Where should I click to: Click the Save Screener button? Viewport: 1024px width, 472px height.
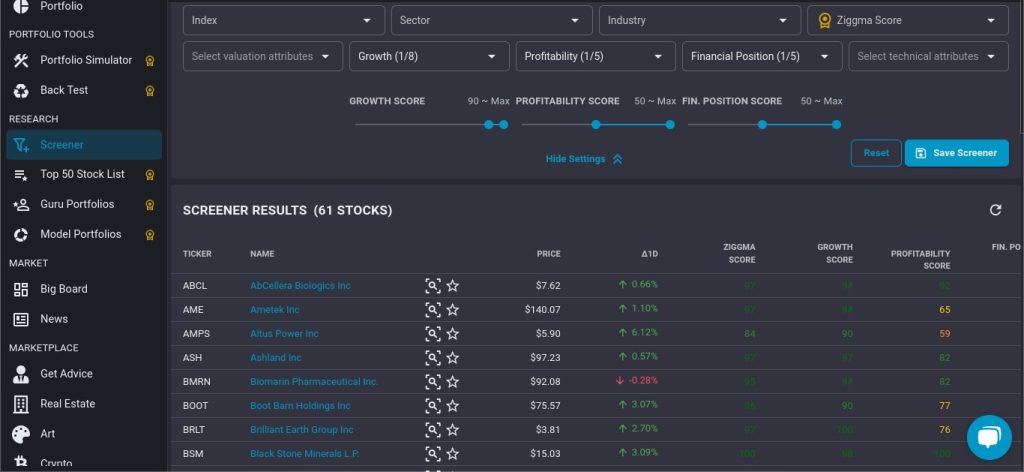956,153
